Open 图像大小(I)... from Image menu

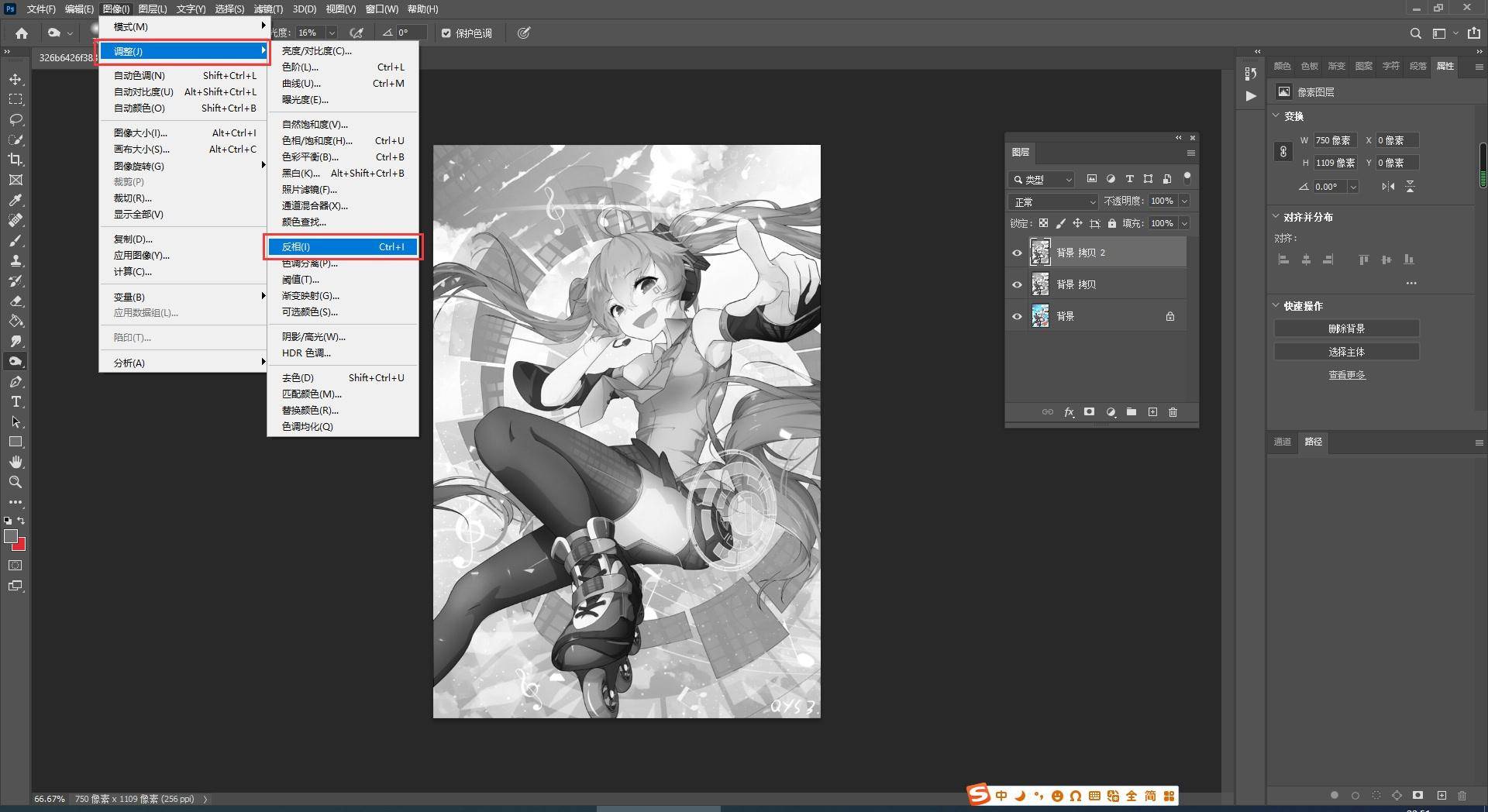tap(184, 133)
